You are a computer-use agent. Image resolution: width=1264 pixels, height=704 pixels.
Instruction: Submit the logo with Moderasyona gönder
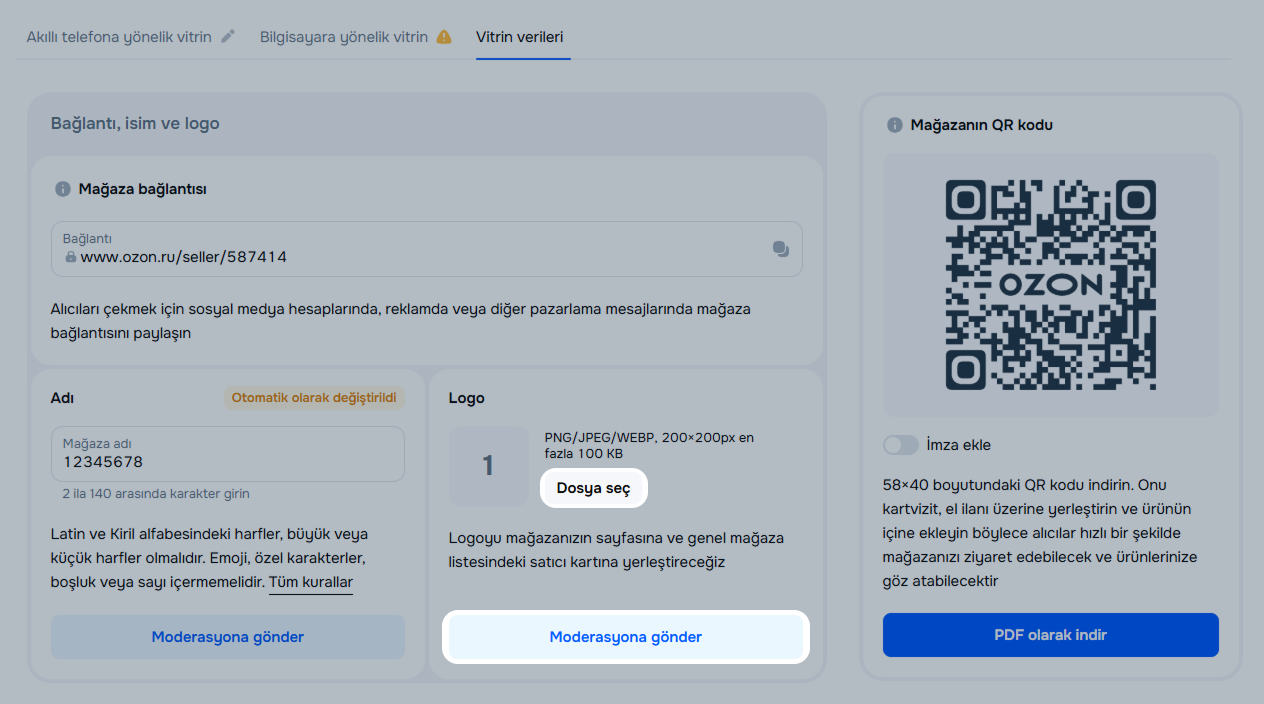625,637
